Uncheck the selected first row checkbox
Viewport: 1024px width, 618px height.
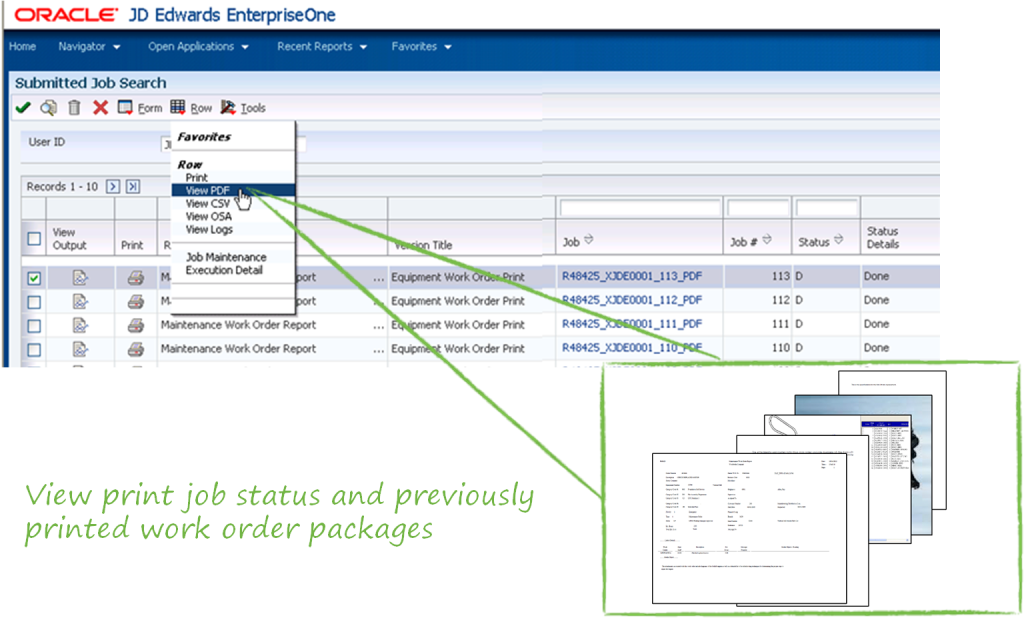pyautogui.click(x=34, y=277)
